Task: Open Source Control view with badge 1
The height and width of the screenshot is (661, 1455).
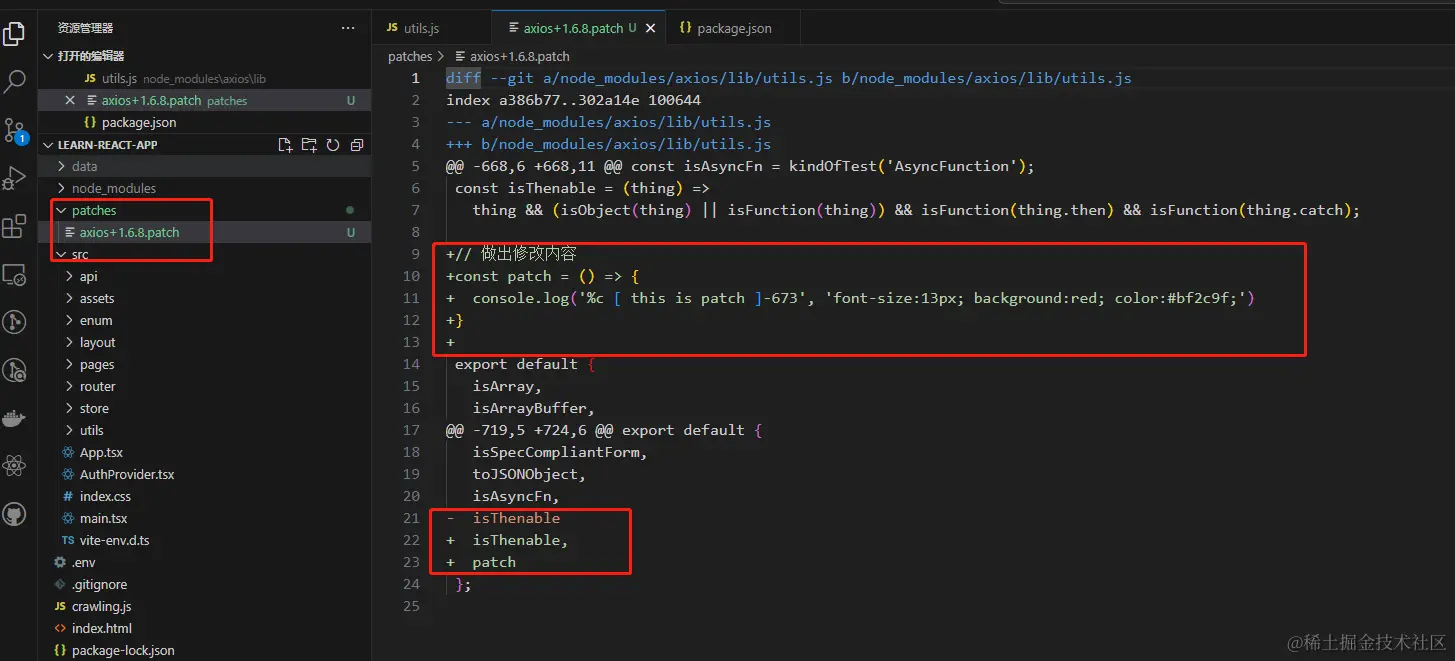Action: point(14,130)
